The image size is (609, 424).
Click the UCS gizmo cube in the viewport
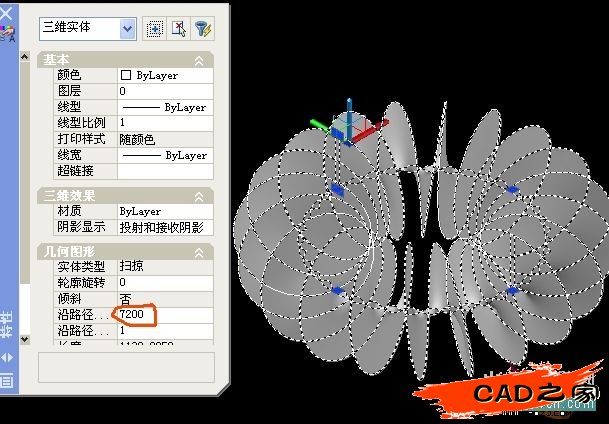(x=349, y=124)
